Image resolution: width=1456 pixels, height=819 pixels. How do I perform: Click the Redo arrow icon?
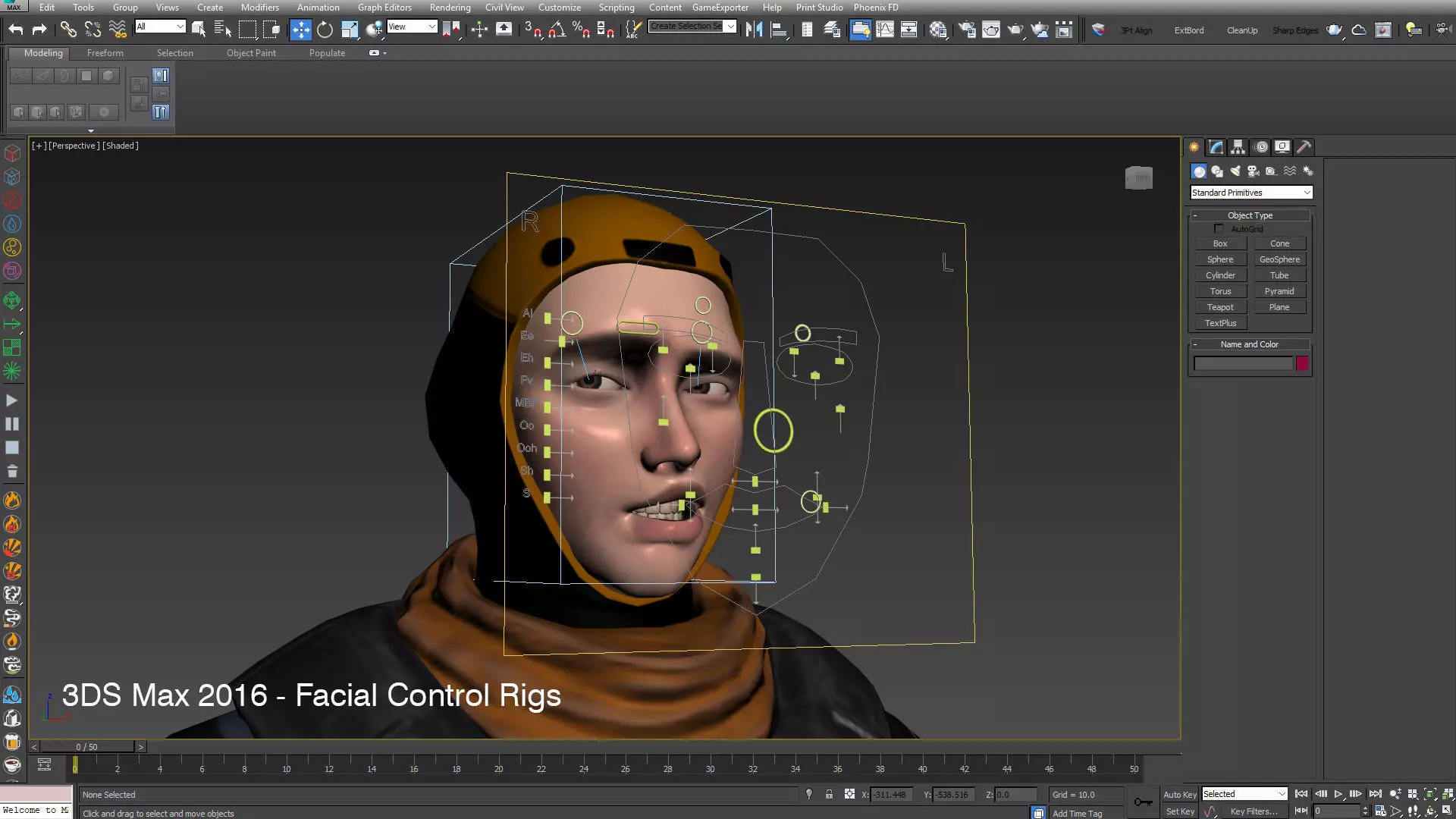coord(39,30)
